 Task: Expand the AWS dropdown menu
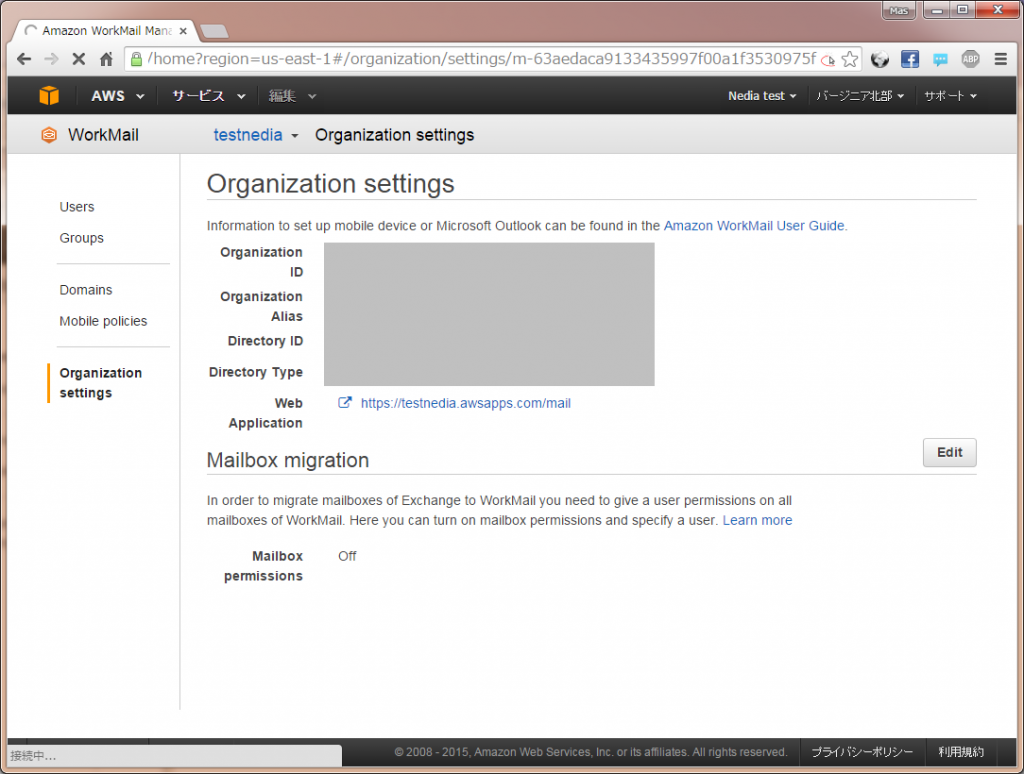click(118, 96)
